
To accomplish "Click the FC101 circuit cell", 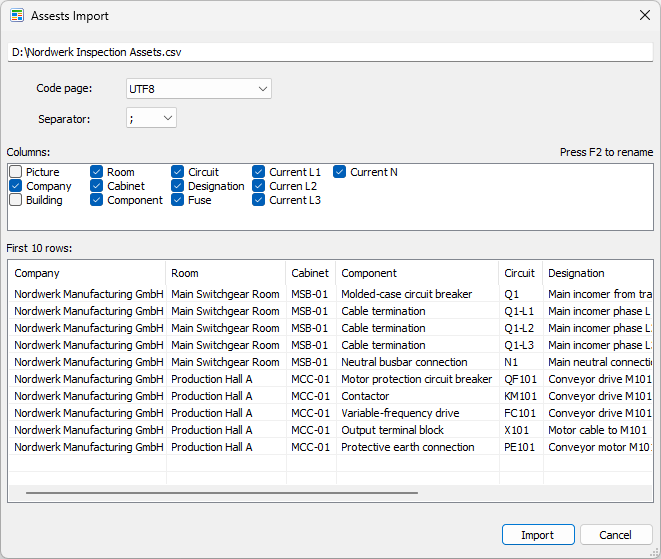I will [521, 413].
